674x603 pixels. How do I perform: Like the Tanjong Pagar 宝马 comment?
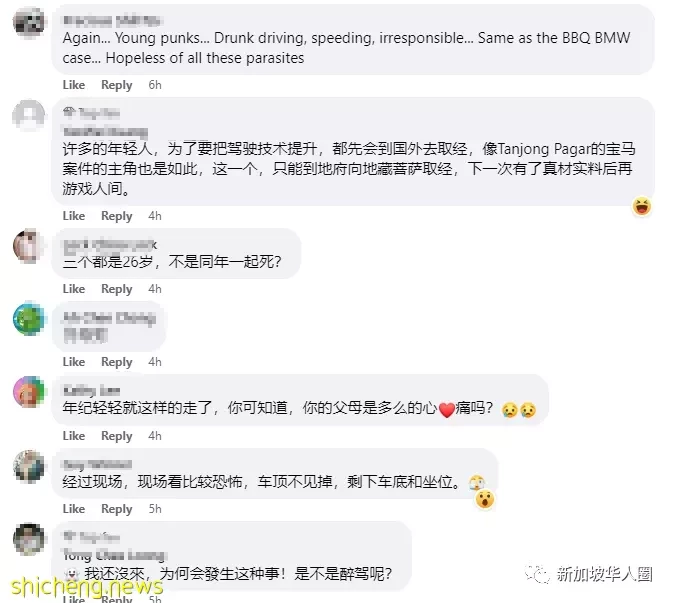(x=74, y=216)
